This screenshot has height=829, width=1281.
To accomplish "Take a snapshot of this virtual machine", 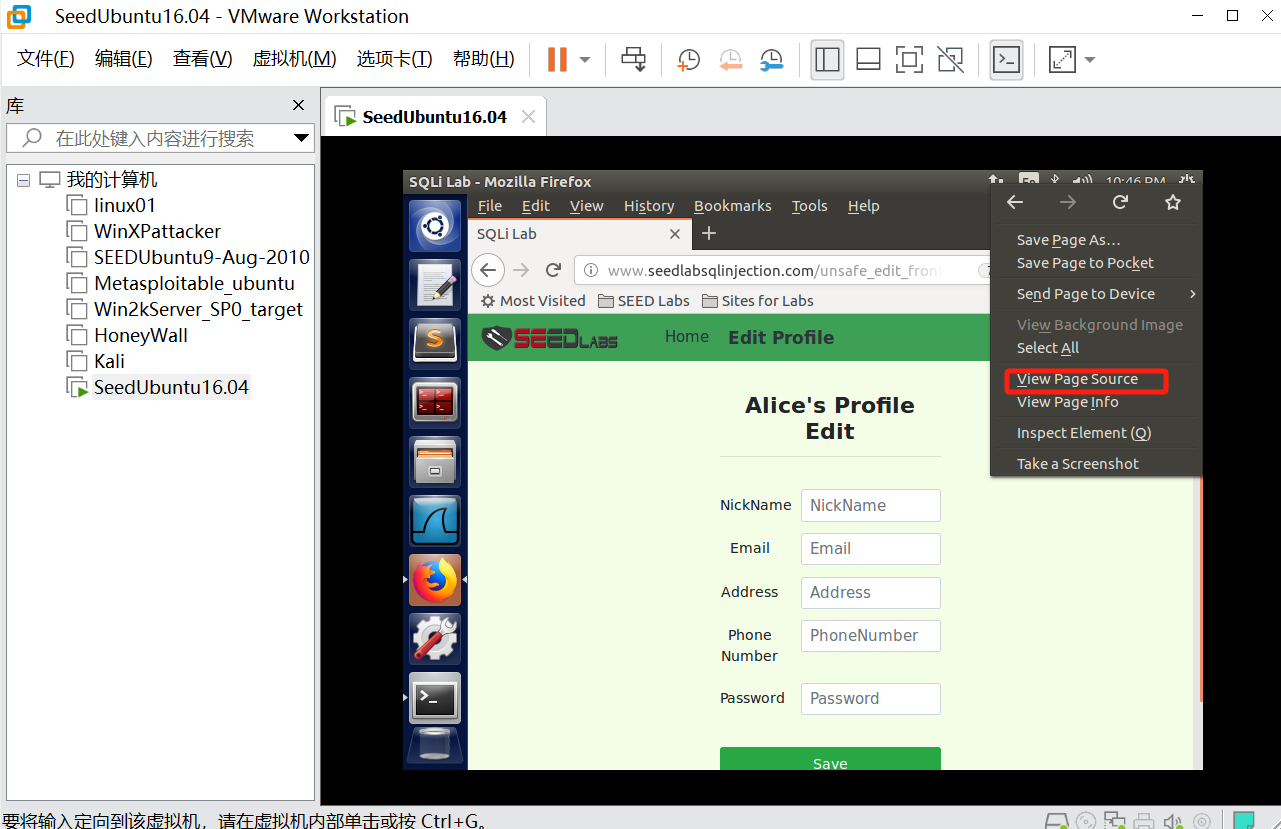I will point(688,60).
